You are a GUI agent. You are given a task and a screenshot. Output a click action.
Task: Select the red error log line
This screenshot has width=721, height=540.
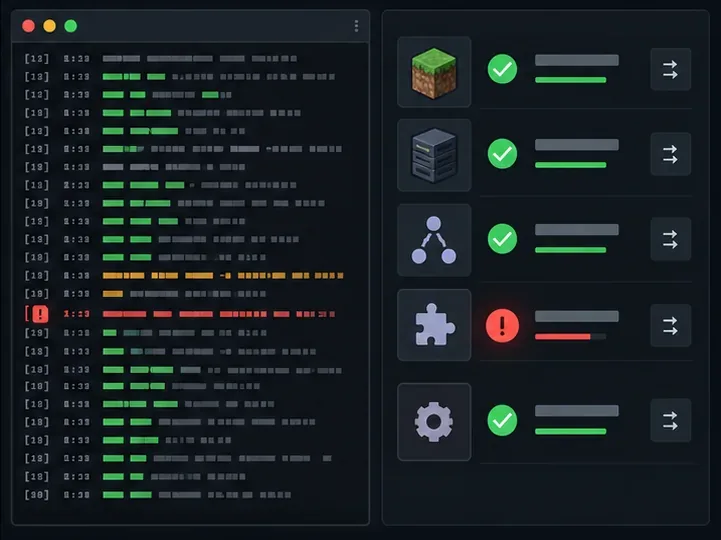coord(180,314)
